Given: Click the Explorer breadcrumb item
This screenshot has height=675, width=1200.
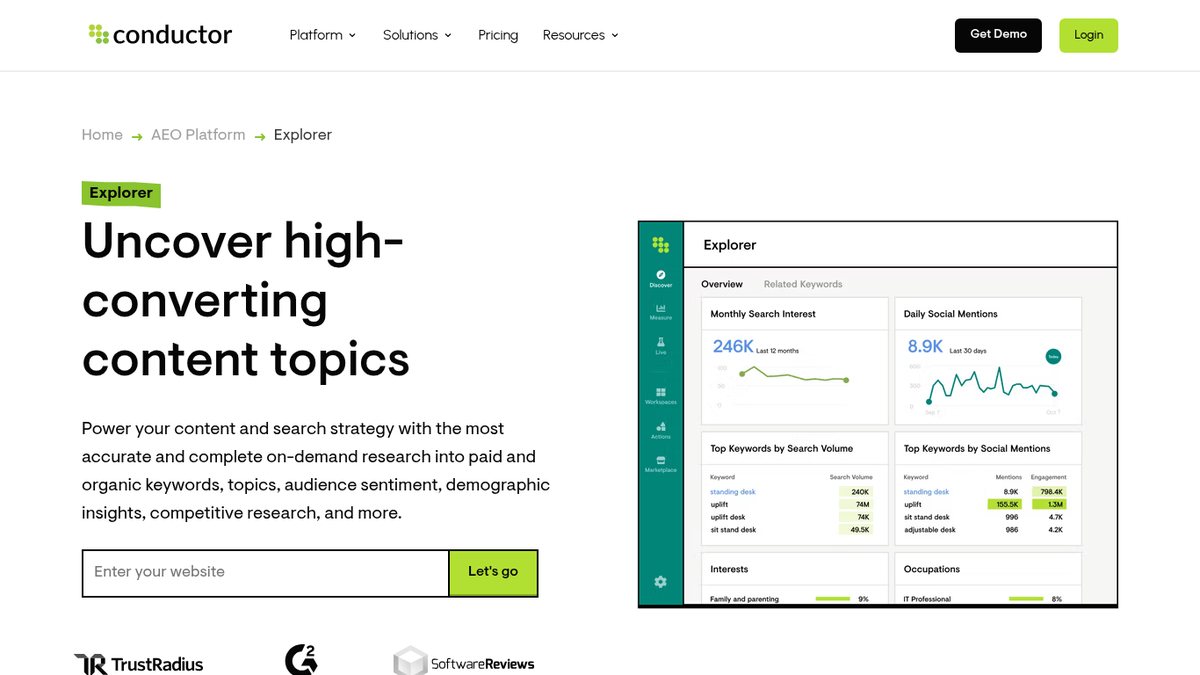Looking at the screenshot, I should 303,135.
